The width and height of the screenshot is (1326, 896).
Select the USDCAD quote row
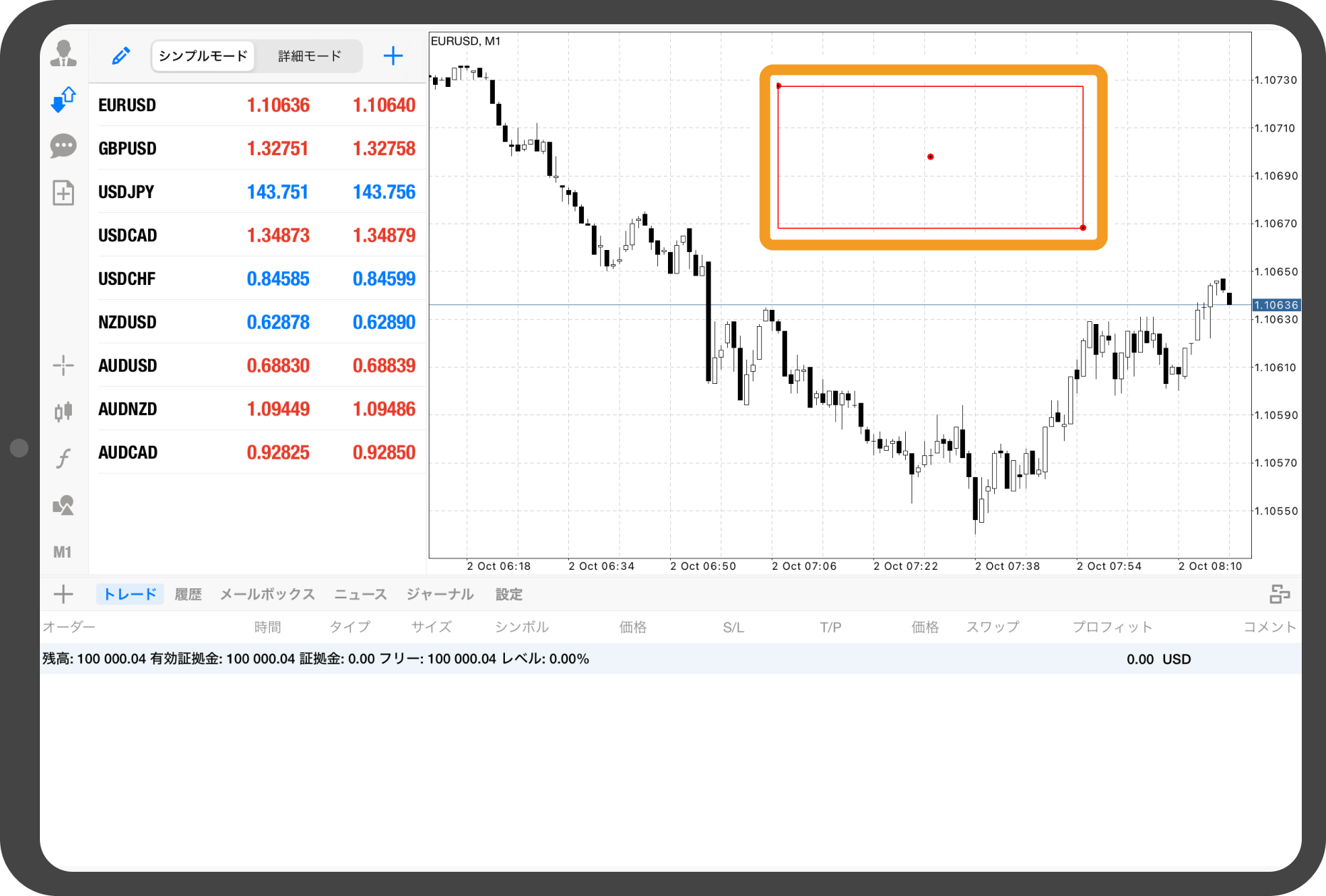[x=257, y=235]
